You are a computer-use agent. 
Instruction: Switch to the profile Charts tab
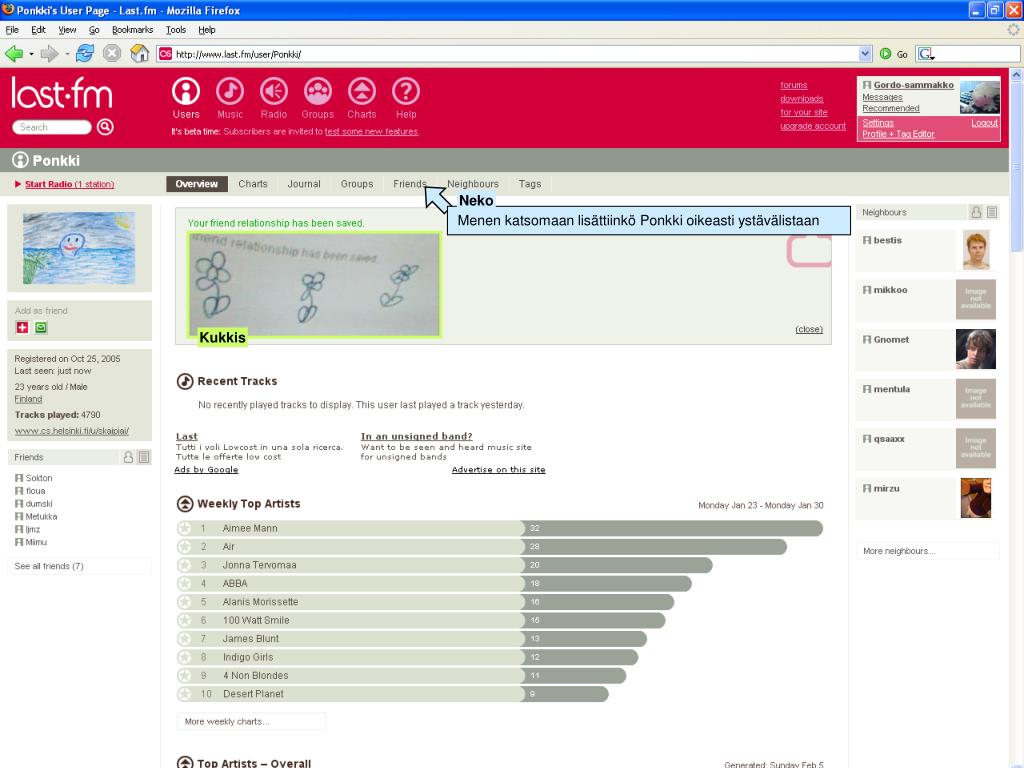coord(253,184)
